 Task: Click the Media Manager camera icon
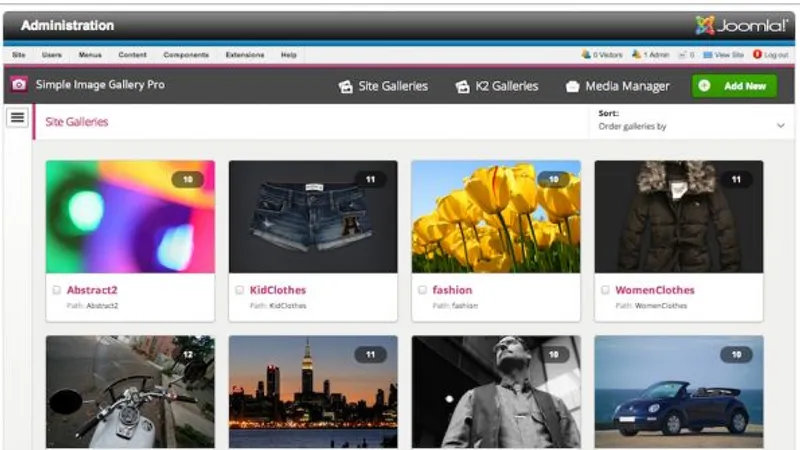click(572, 87)
